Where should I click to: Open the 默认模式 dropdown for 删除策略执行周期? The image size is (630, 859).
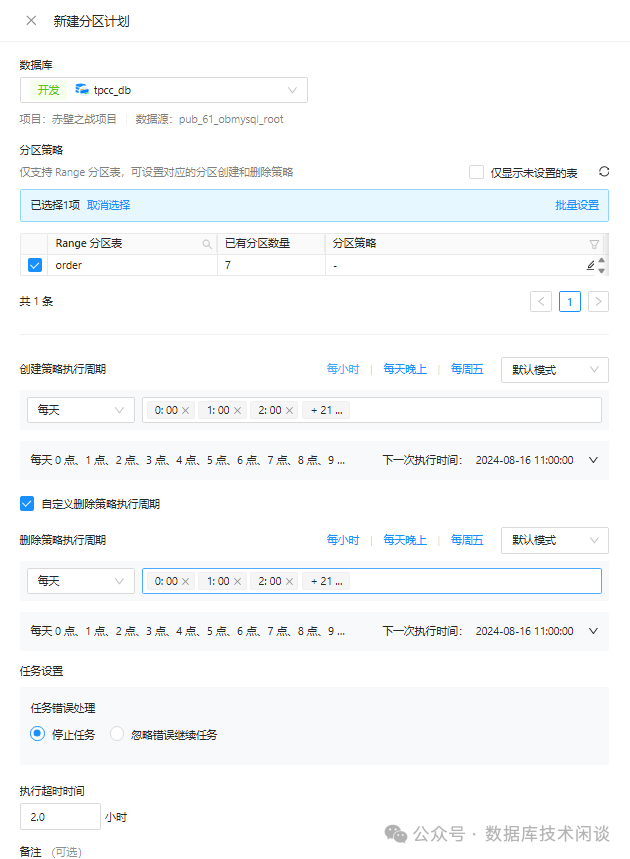coord(554,540)
